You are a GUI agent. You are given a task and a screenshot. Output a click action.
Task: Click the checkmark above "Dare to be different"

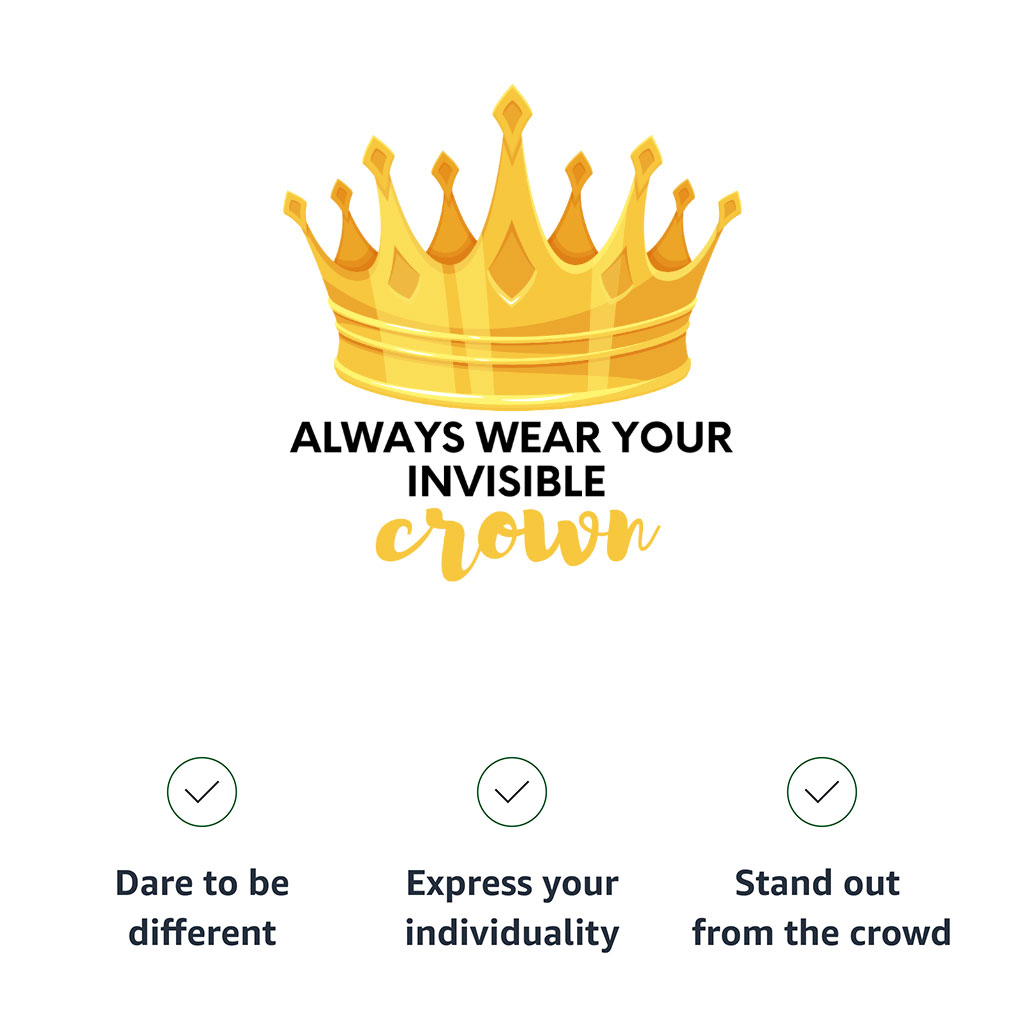[202, 792]
